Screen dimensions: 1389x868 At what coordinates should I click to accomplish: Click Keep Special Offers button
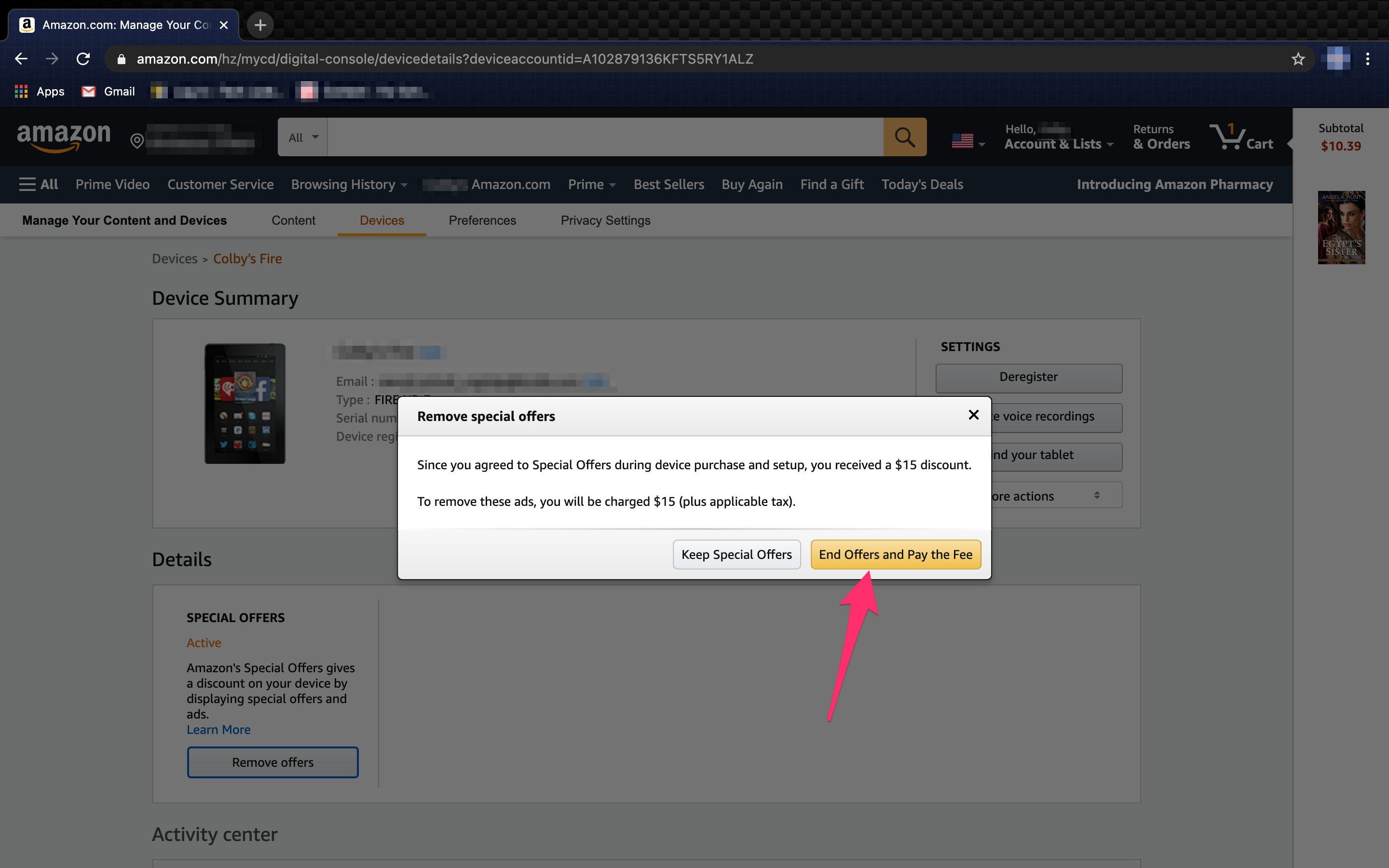pyautogui.click(x=736, y=555)
